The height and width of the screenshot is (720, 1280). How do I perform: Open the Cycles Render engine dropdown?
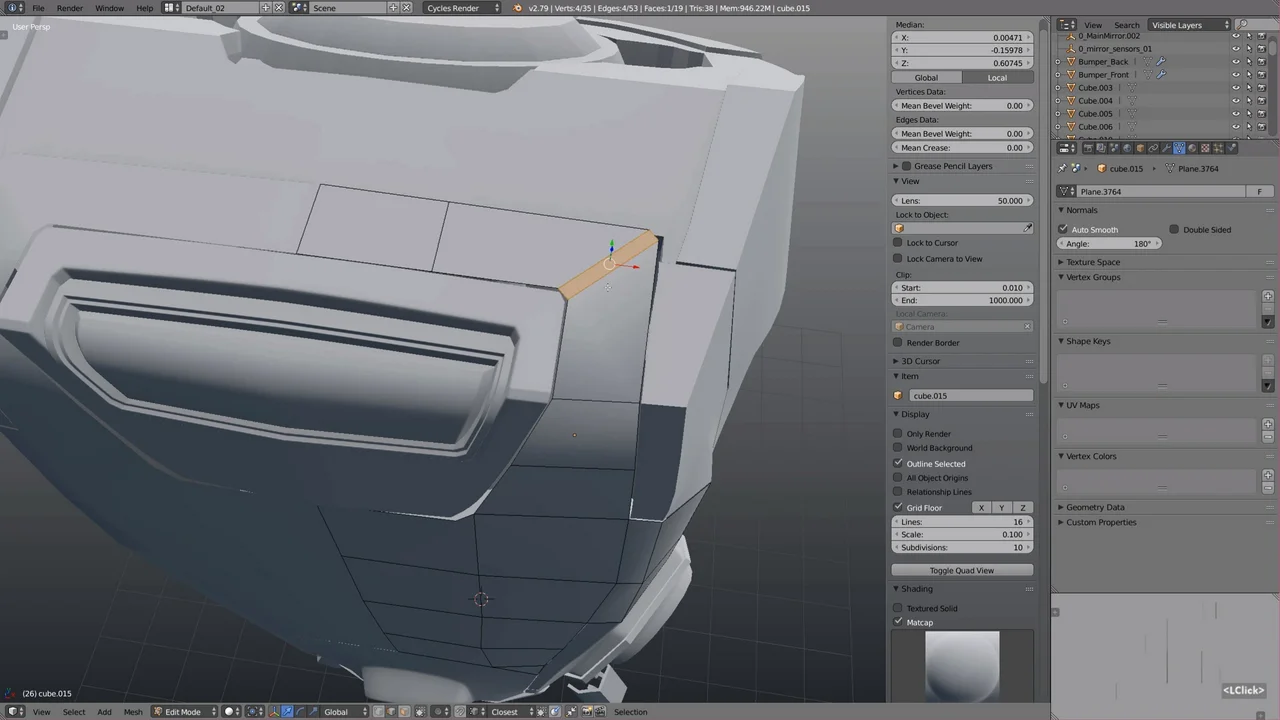(462, 8)
